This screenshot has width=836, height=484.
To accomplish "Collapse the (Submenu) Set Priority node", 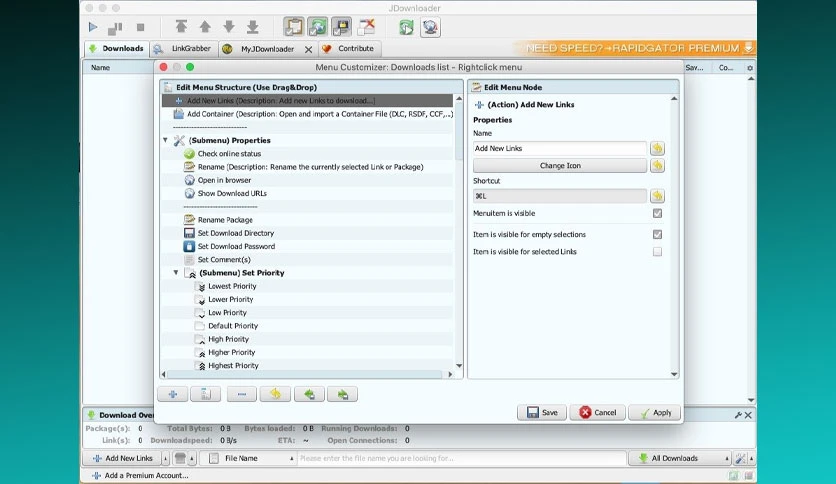I will (176, 272).
